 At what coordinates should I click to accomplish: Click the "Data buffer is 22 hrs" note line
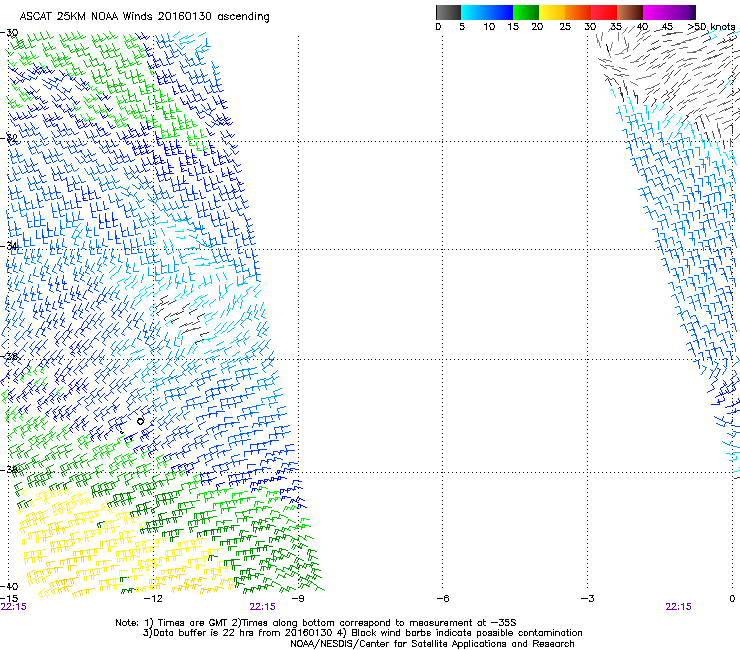362,633
